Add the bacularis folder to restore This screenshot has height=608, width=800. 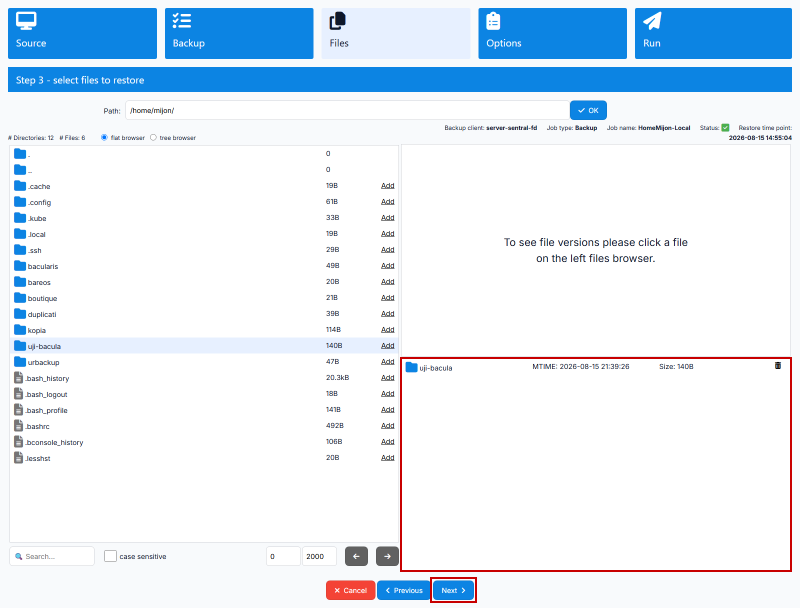point(388,266)
